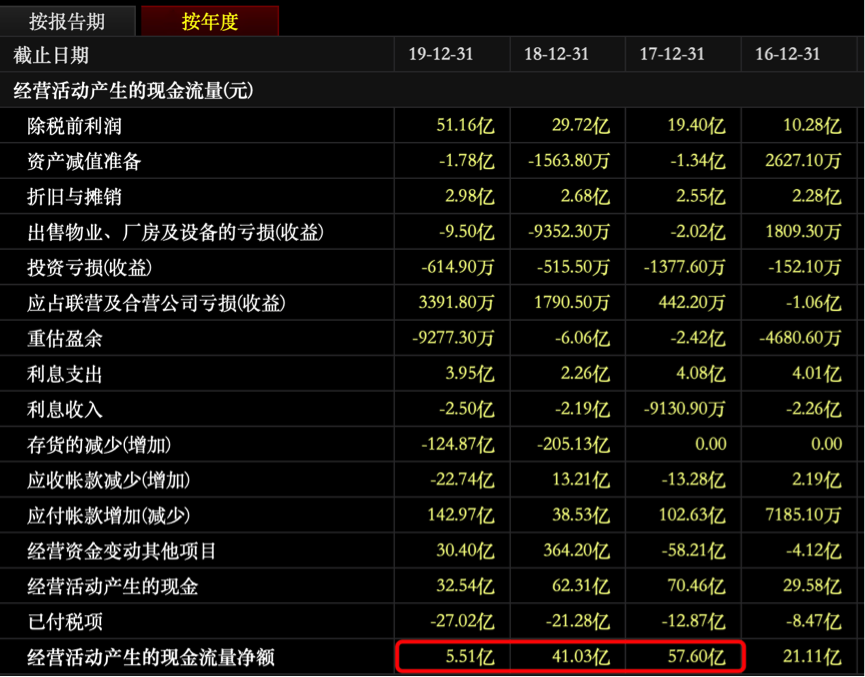Screen dimensions: 865x677
Task: Select the 16-12-31 column header
Action: coord(787,54)
